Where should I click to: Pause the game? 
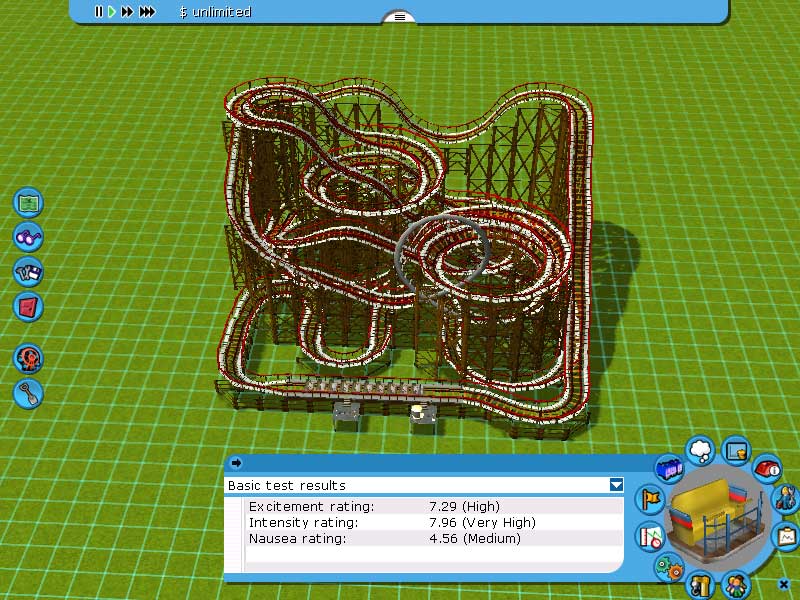click(98, 12)
